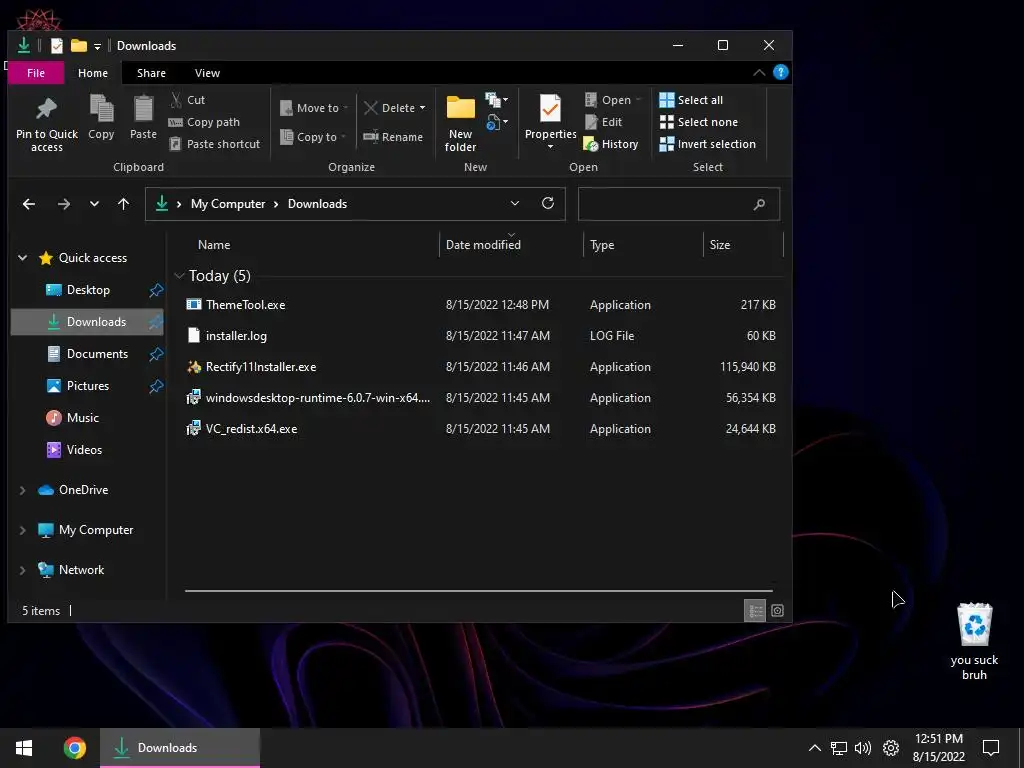Refresh the Downloads folder view

coord(548,203)
